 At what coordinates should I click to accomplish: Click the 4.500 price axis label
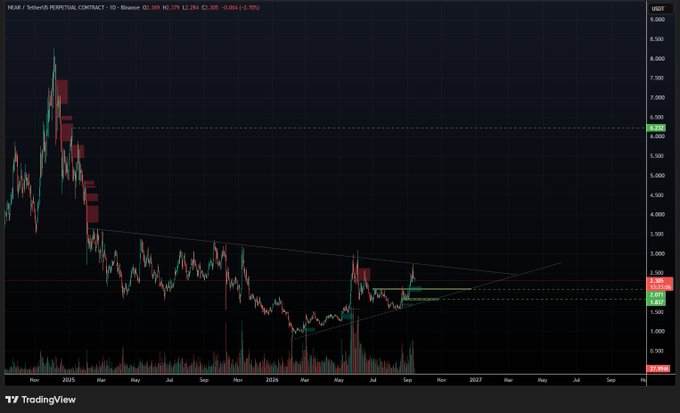point(657,195)
